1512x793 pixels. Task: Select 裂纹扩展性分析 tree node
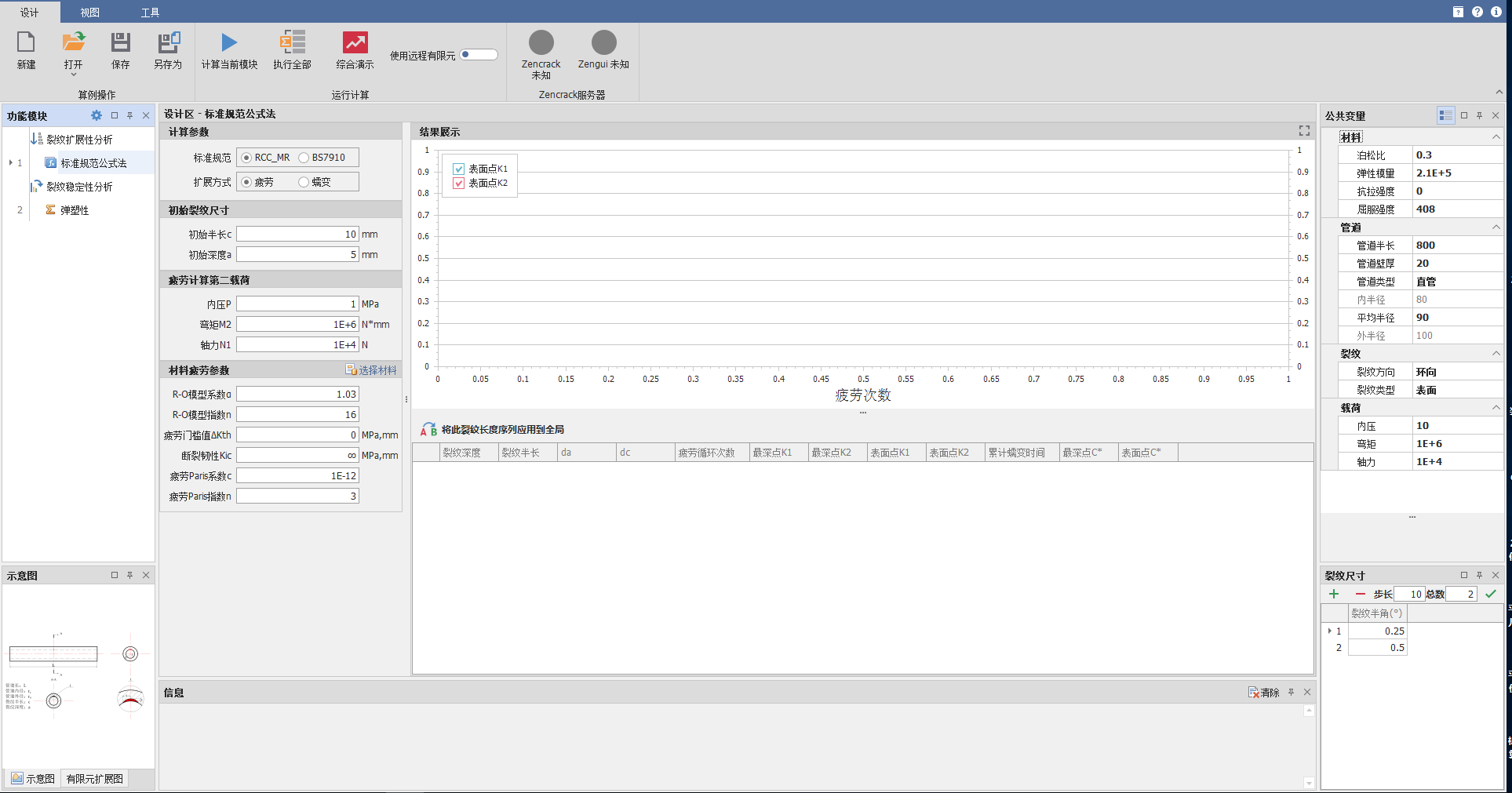coord(79,140)
